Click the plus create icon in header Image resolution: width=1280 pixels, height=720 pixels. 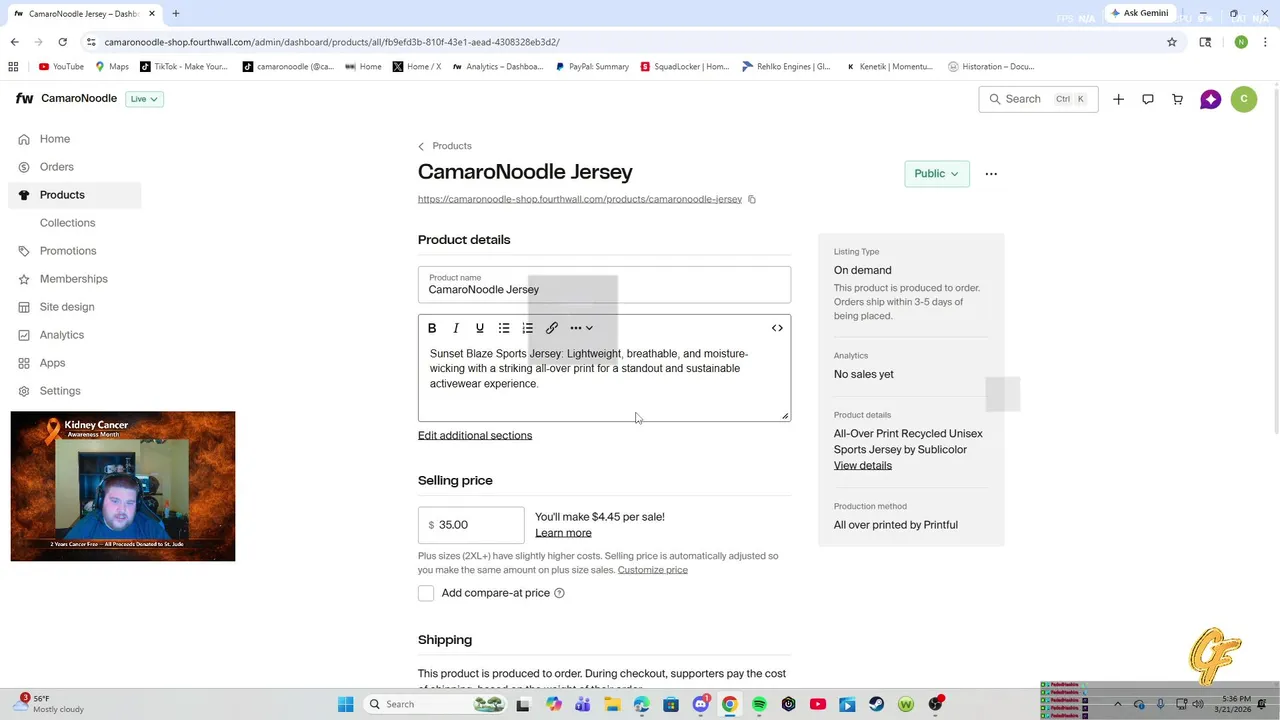1119,99
